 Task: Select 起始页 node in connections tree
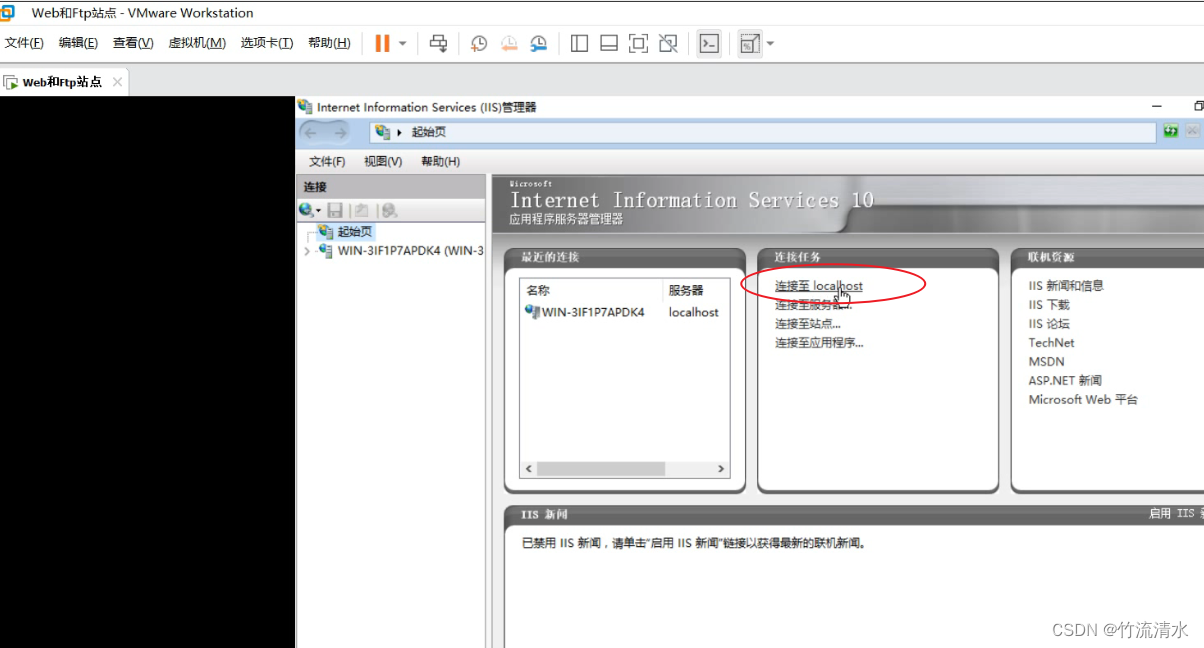click(354, 231)
